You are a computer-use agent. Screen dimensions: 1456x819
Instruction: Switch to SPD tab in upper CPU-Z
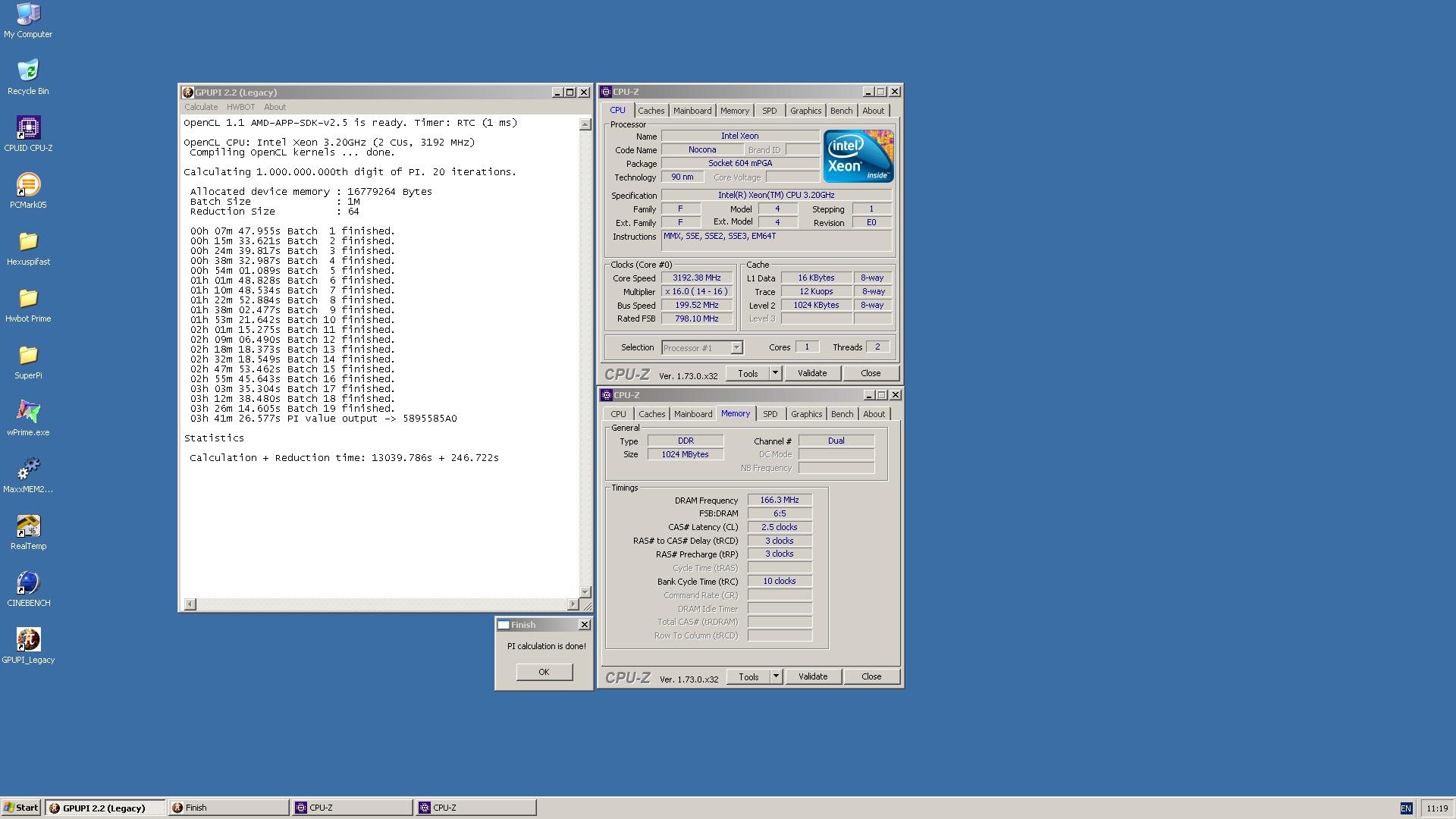click(769, 111)
